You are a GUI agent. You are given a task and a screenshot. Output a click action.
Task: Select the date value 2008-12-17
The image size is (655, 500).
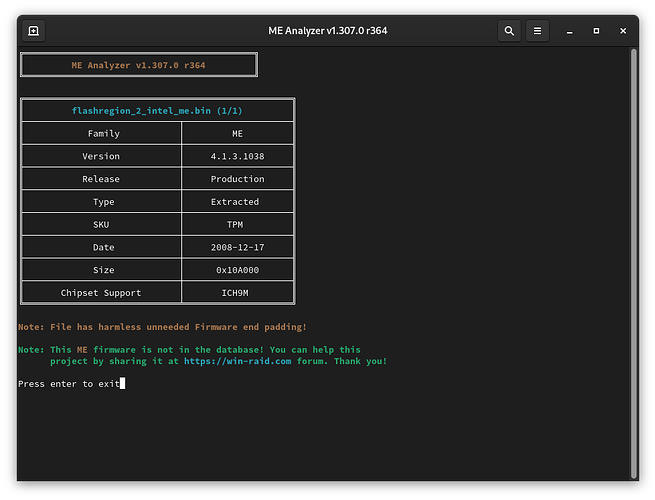tap(237, 247)
